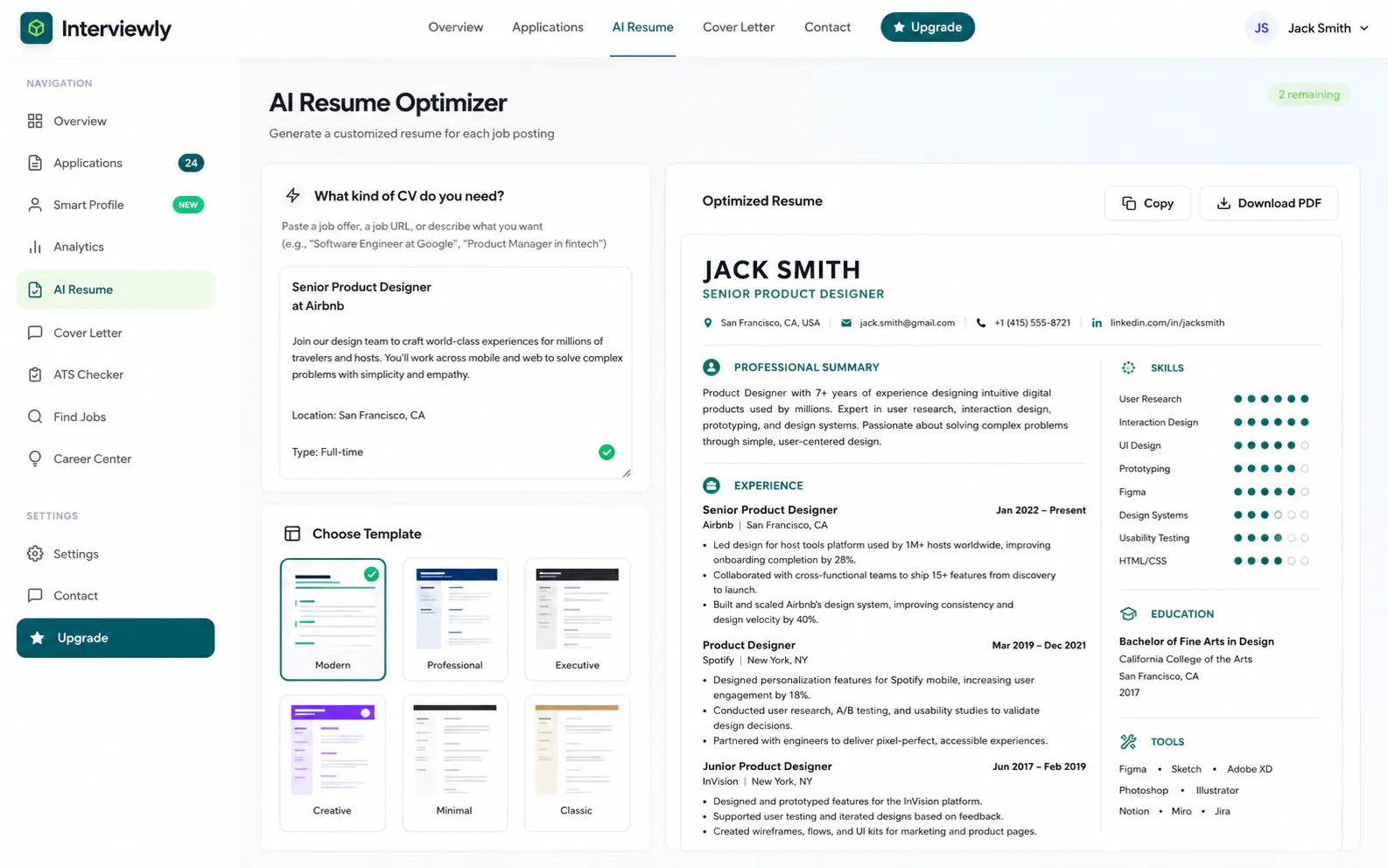
Task: Click the linkedin.com/in/jacksmith link
Action: click(1167, 323)
